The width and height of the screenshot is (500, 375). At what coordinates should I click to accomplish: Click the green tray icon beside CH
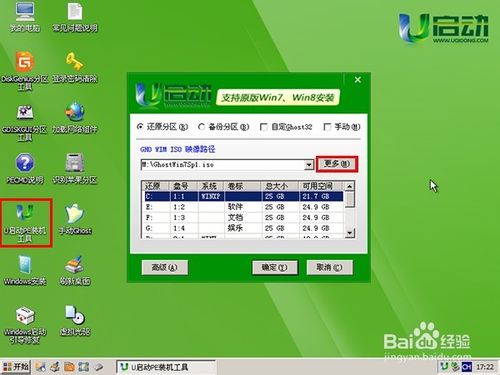[455, 367]
